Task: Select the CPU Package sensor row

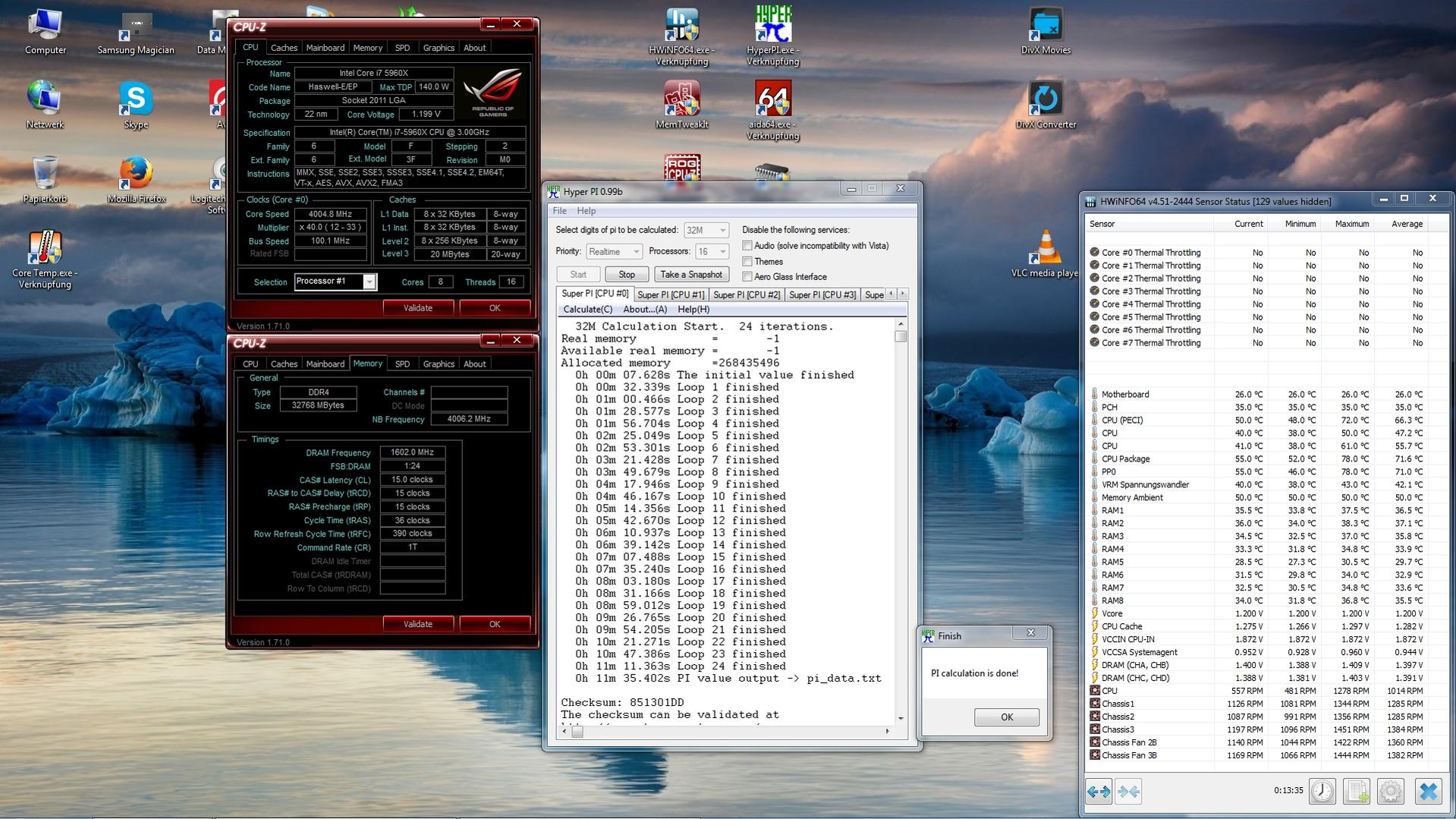Action: click(x=1256, y=458)
